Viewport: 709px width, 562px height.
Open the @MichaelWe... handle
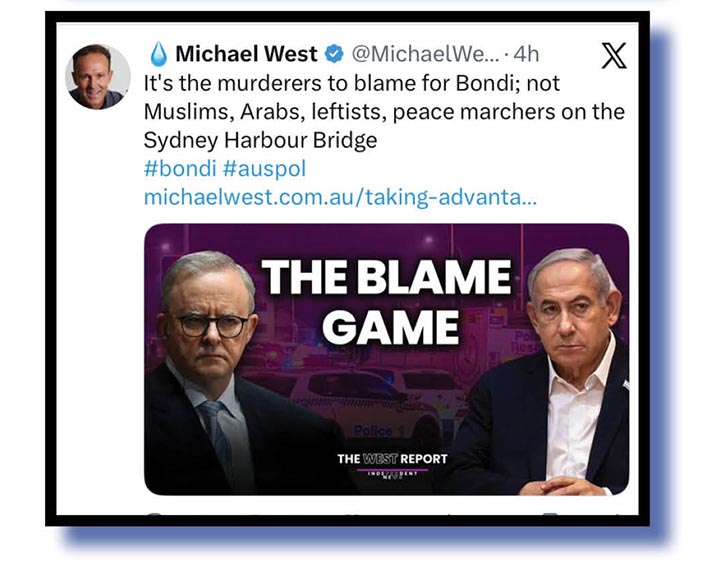pyautogui.click(x=425, y=54)
